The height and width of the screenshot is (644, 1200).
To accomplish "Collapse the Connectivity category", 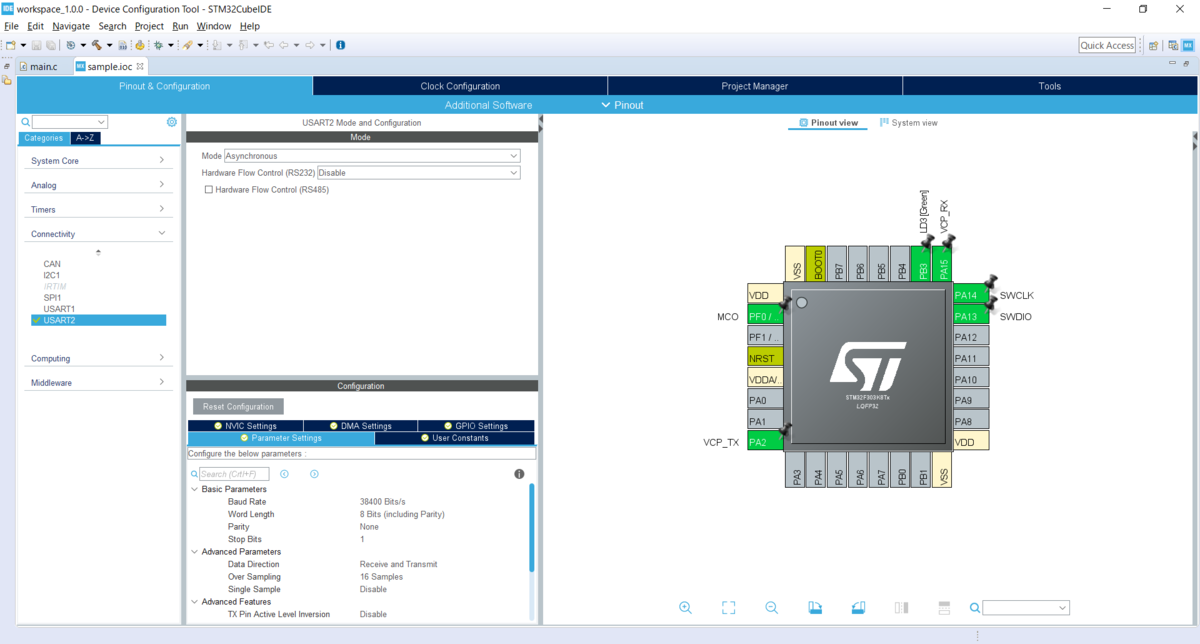I will [98, 234].
